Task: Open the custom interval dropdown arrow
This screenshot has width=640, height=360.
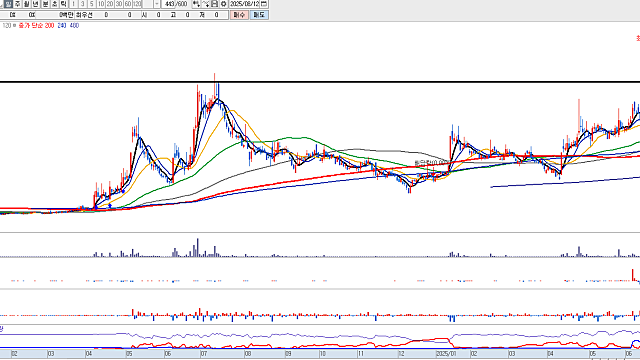Action: pyautogui.click(x=157, y=4)
